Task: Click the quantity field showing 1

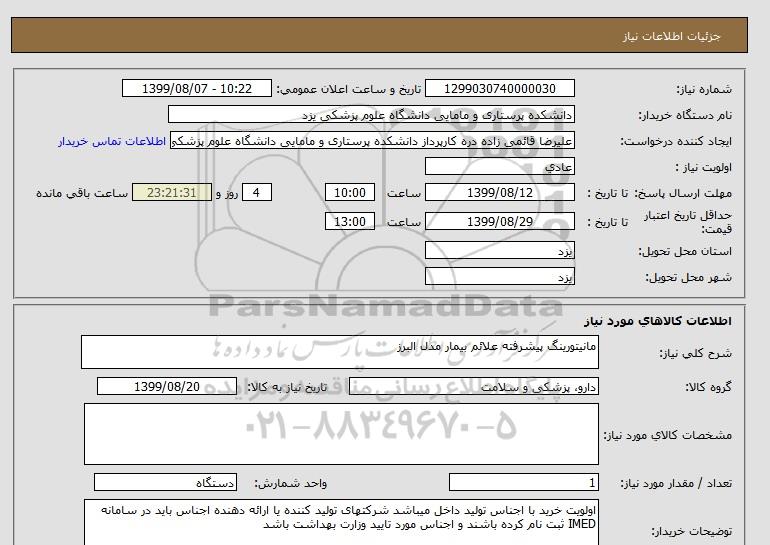Action: 523,483
